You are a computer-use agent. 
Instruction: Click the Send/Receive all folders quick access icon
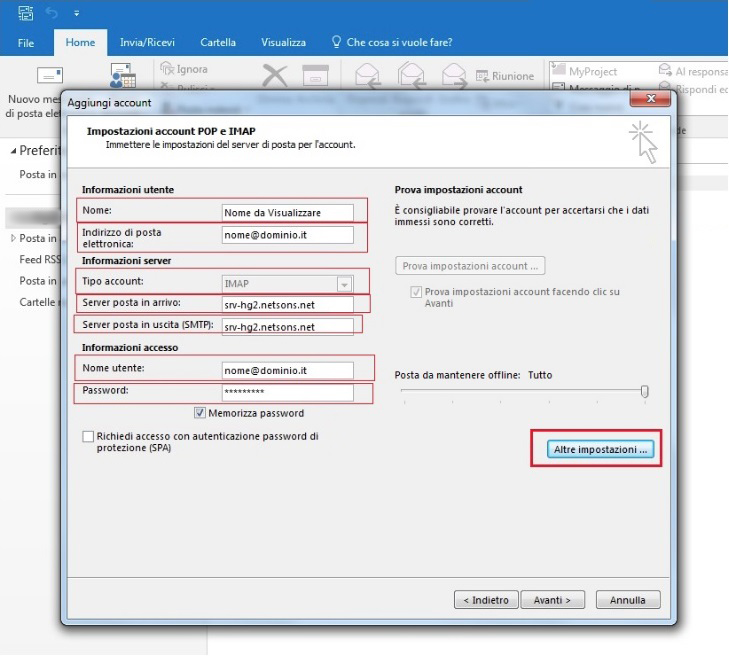click(25, 14)
